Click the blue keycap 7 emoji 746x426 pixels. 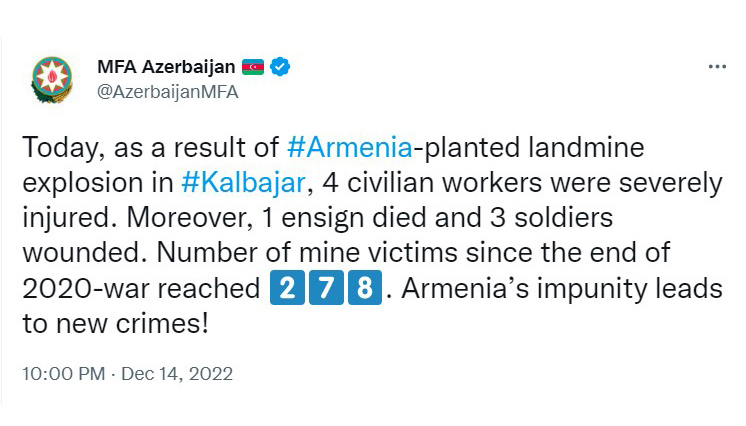(326, 287)
